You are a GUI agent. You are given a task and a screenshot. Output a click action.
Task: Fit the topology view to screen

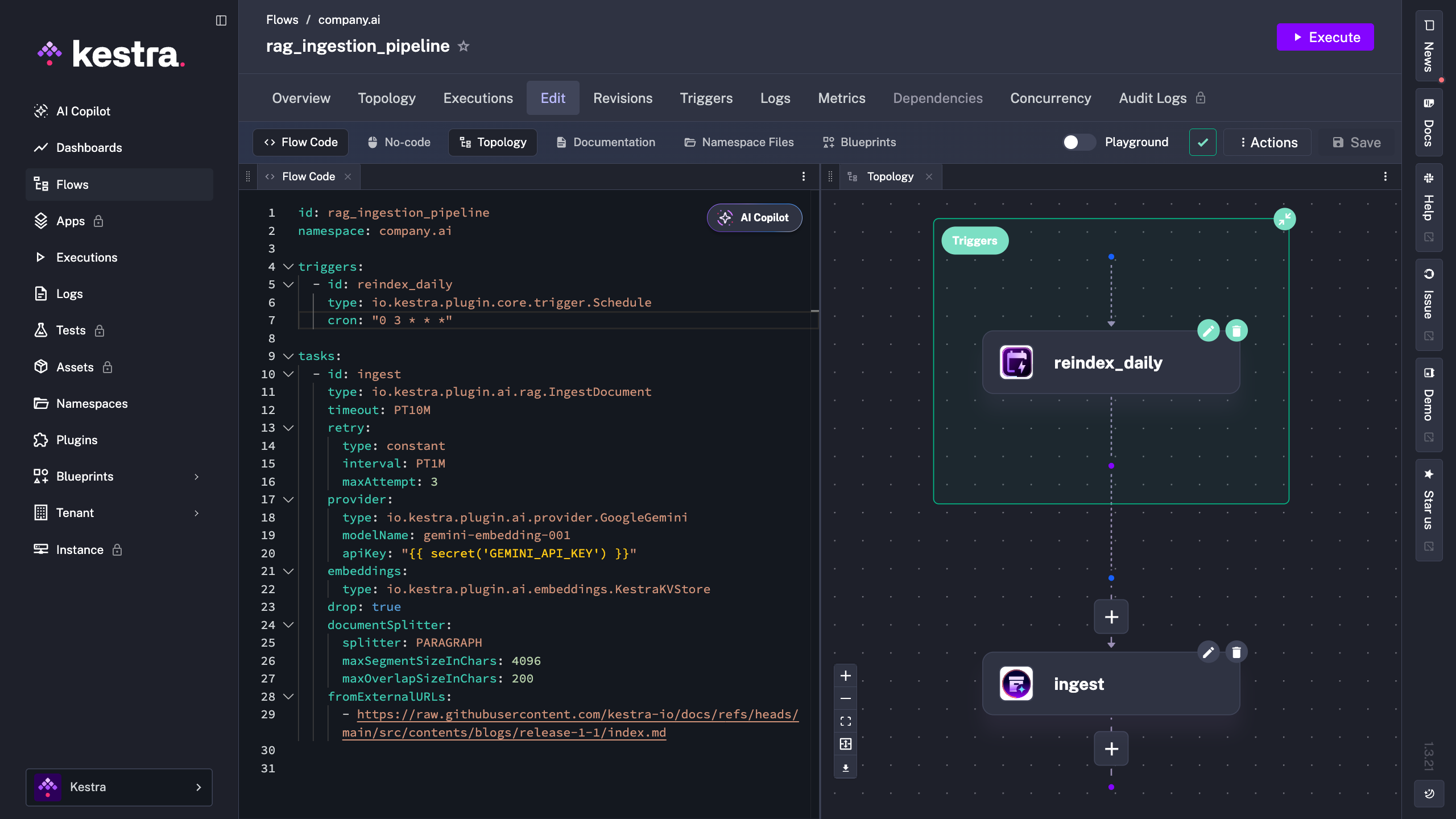point(846,721)
